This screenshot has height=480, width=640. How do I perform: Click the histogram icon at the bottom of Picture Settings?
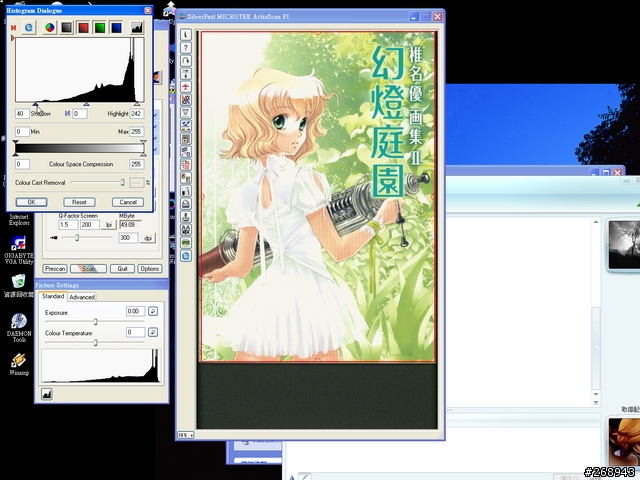tap(47, 394)
